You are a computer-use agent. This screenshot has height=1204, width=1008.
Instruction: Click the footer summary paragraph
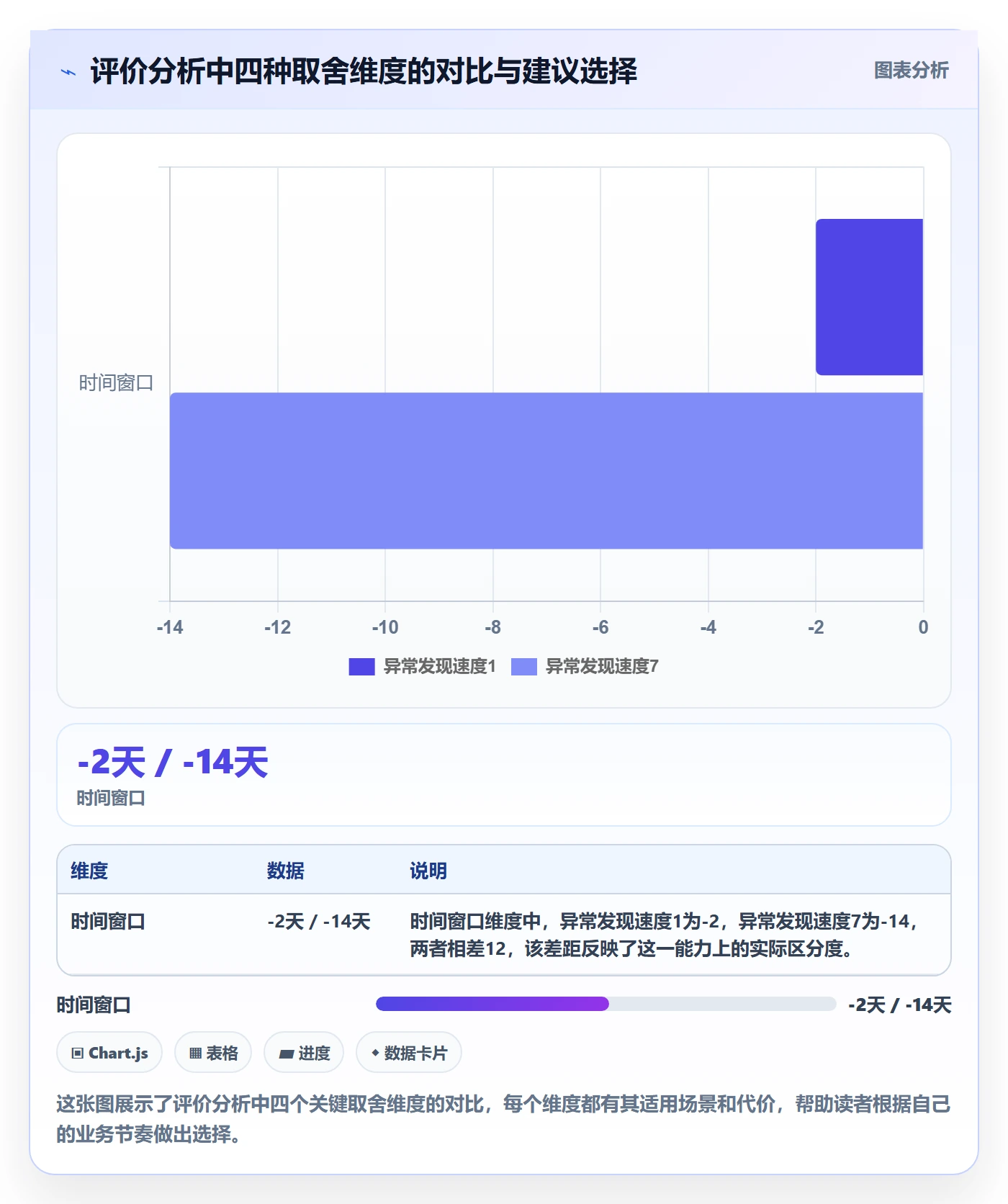click(503, 1118)
